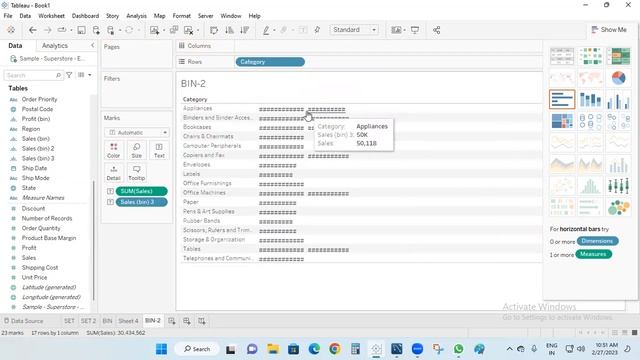The image size is (640, 360).
Task: Click the Fix Axes pin icon
Action: click(x=317, y=30)
